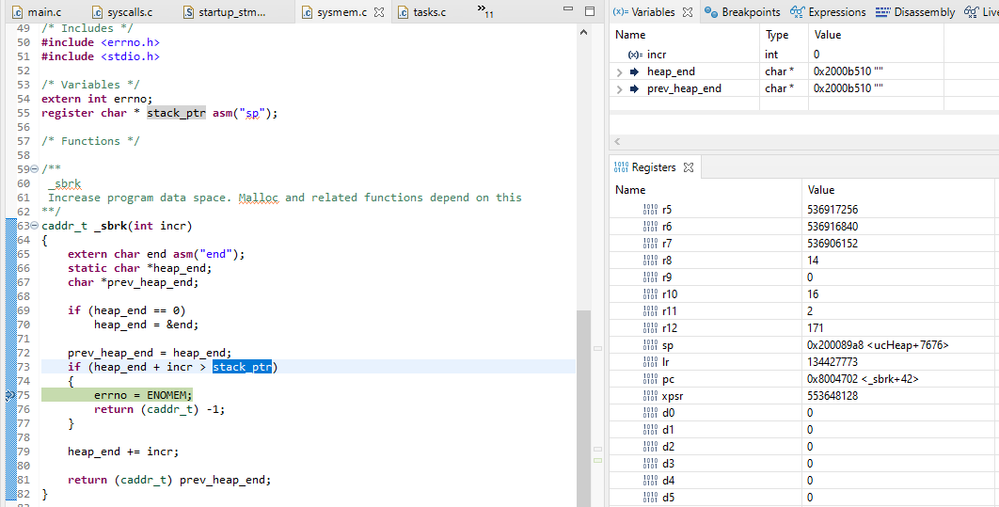Viewport: 999px width, 507px height.
Task: Collapse the comment block at line 59
Action: pyautogui.click(x=34, y=169)
